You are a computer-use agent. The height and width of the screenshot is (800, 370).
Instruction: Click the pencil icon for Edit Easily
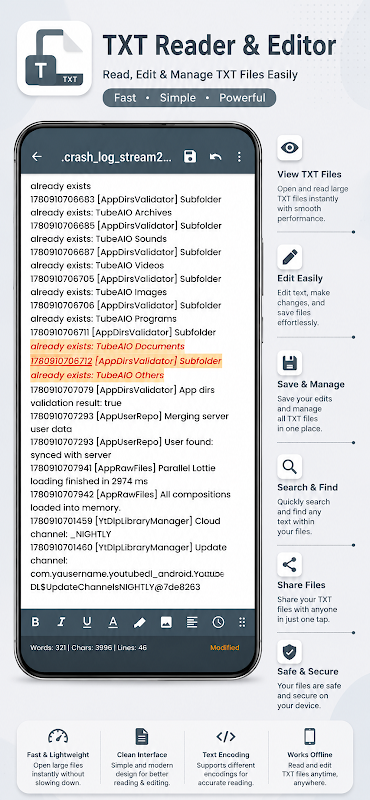[x=290, y=257]
